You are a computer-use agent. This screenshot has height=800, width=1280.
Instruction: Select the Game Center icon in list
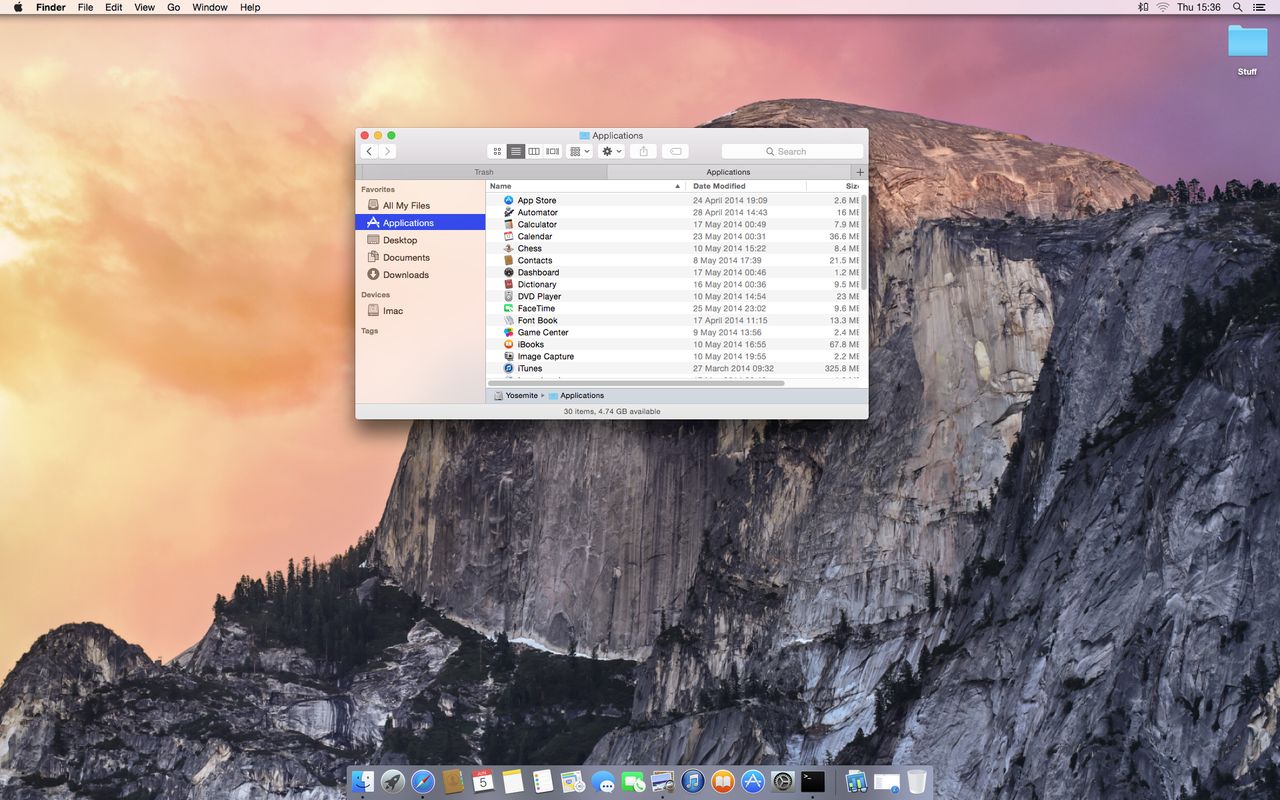508,332
